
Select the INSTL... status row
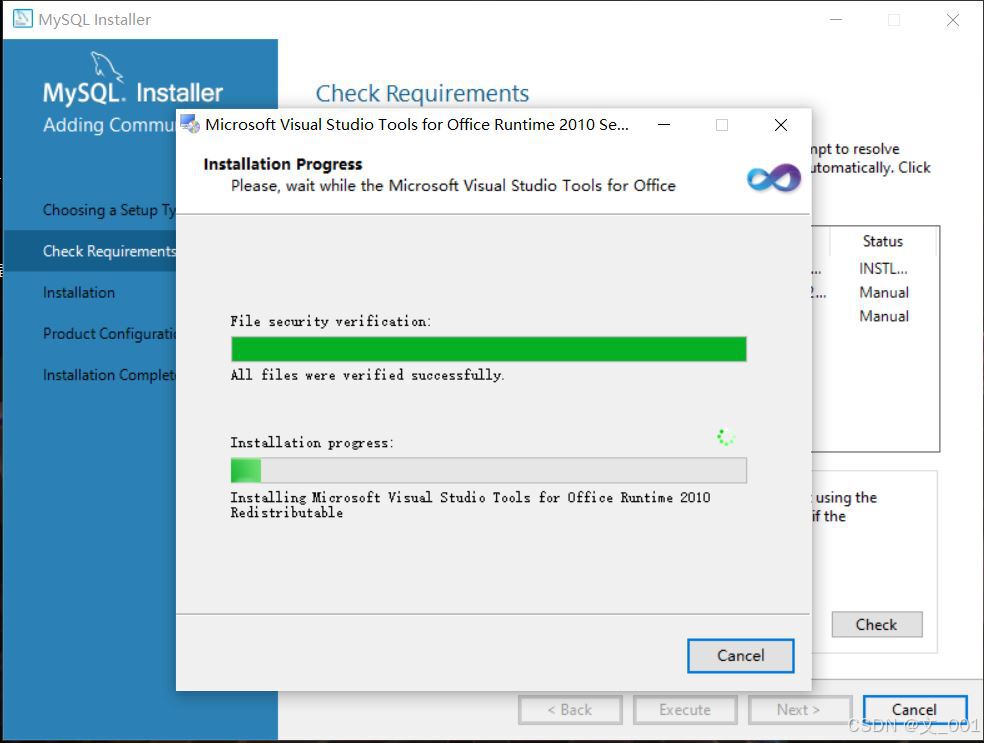(883, 269)
